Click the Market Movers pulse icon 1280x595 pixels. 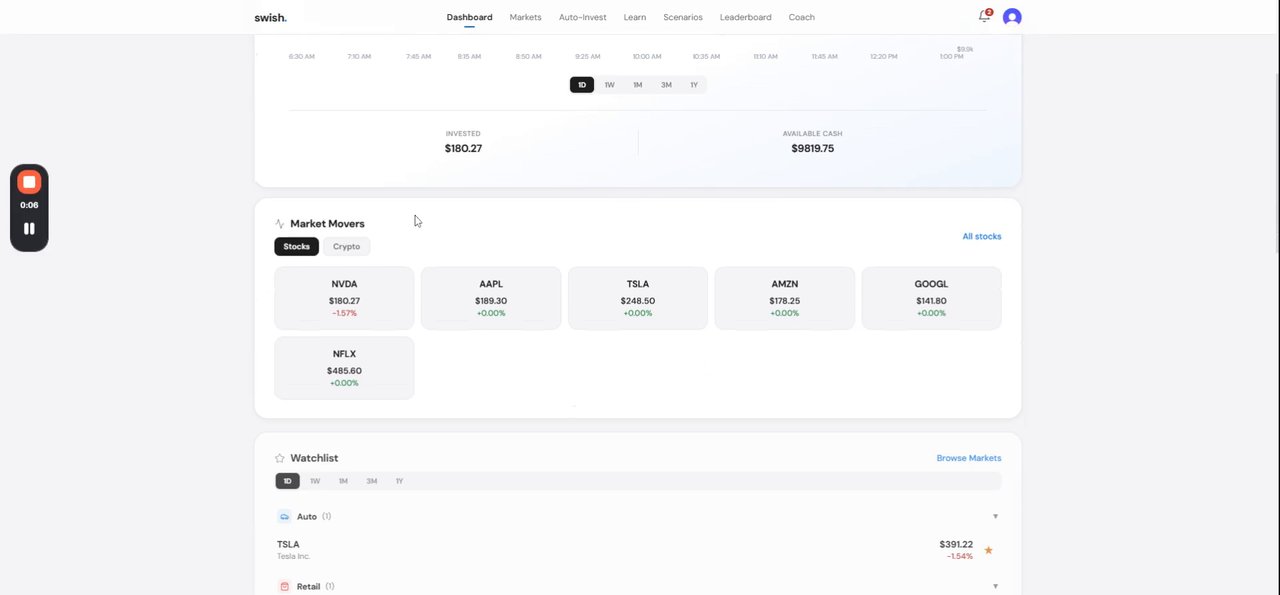click(x=280, y=224)
